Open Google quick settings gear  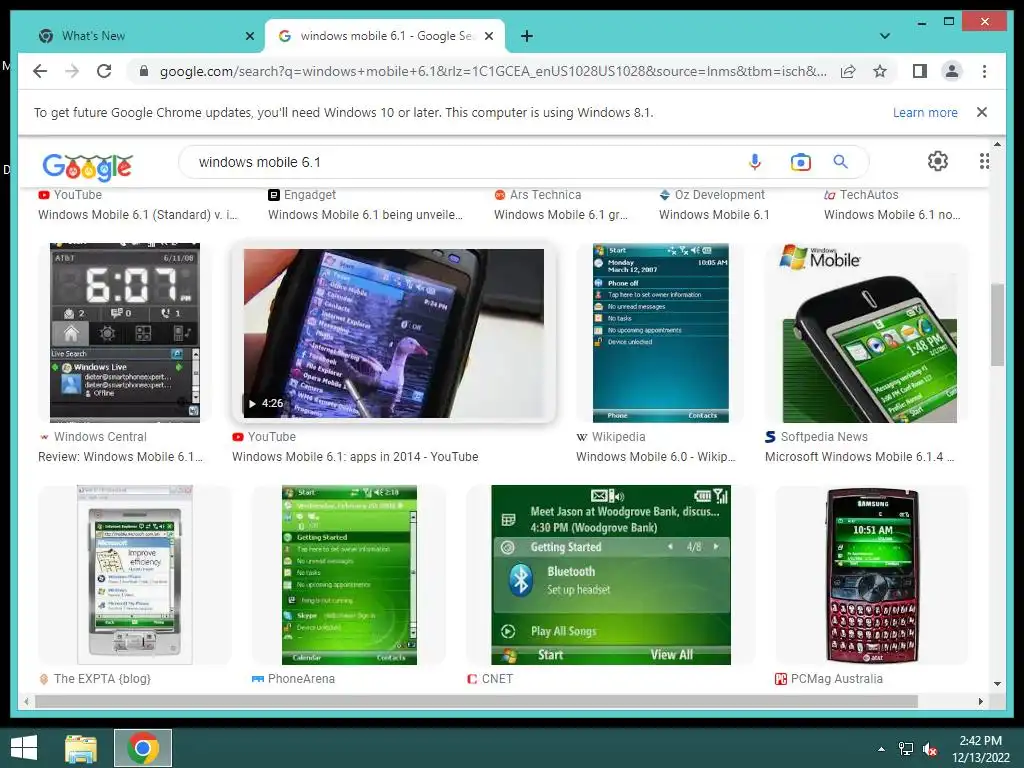click(x=938, y=161)
